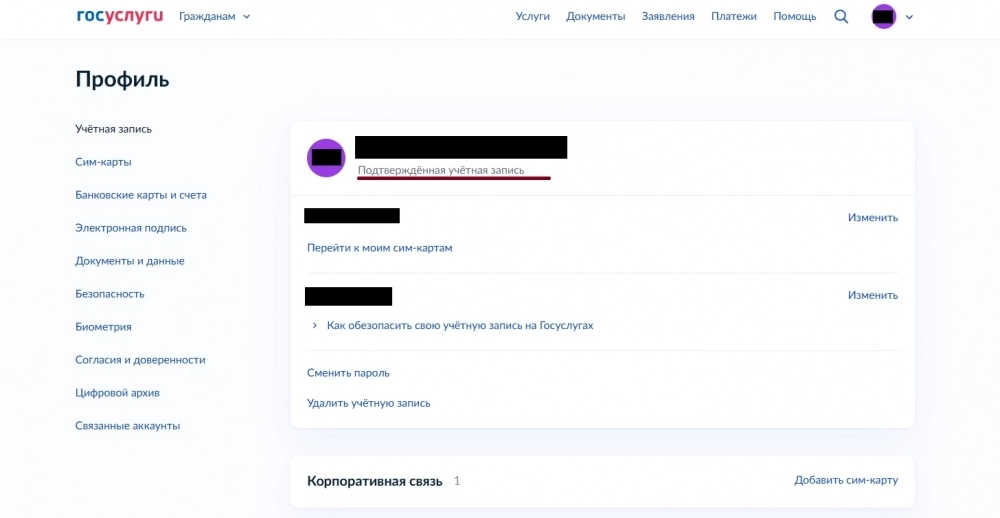1000x518 pixels.
Task: Open Связанные аккаунты section
Action: tap(128, 426)
